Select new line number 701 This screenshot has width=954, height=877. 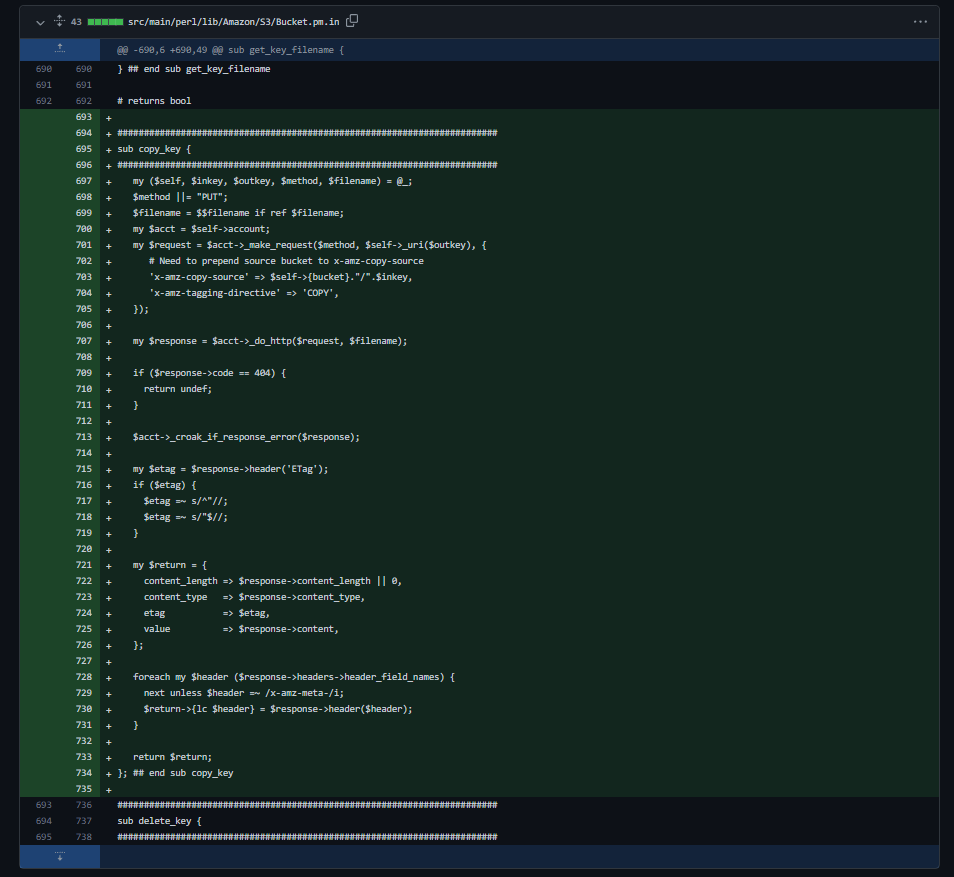pos(83,245)
